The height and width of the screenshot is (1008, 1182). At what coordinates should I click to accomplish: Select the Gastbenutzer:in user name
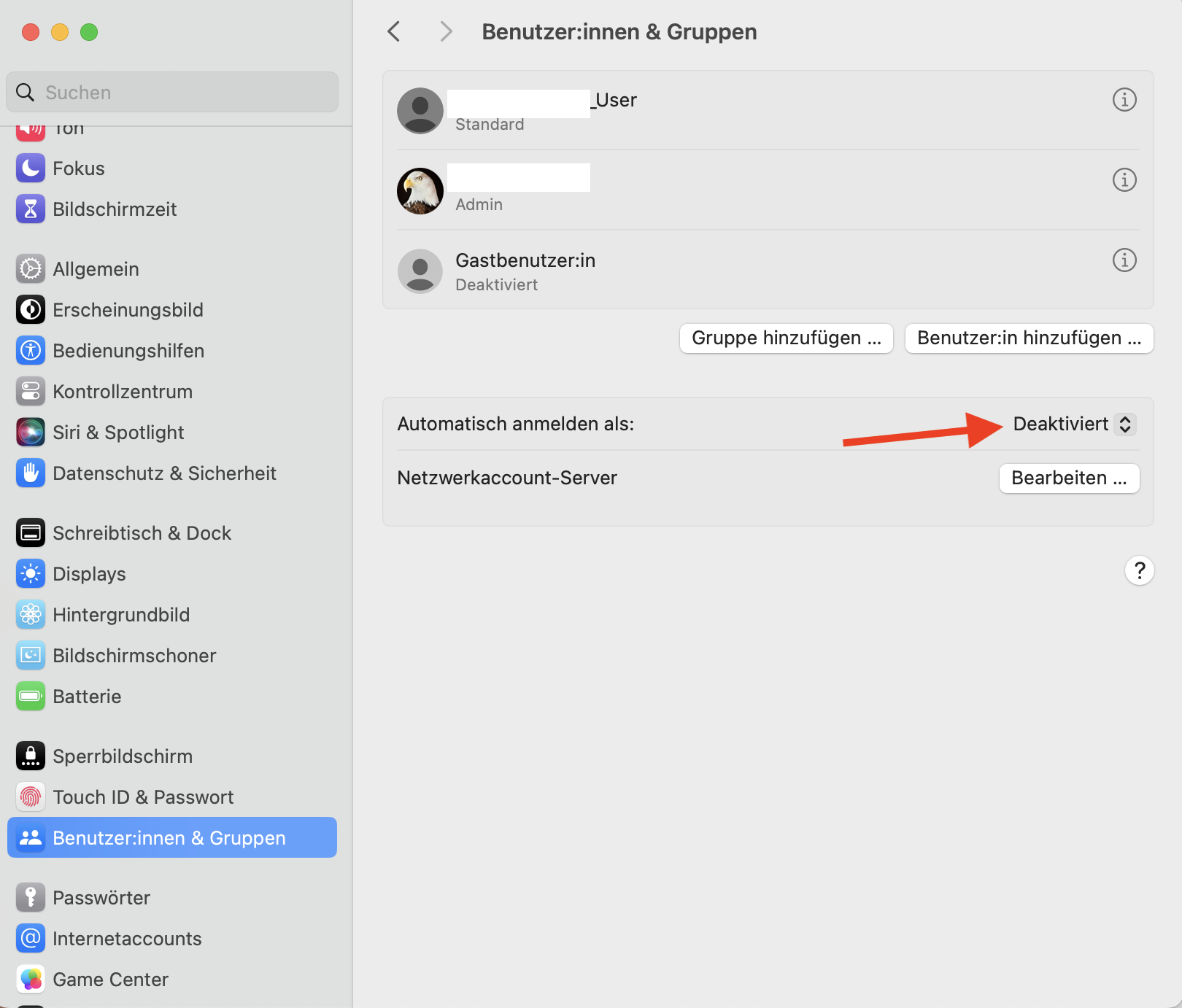coord(525,260)
